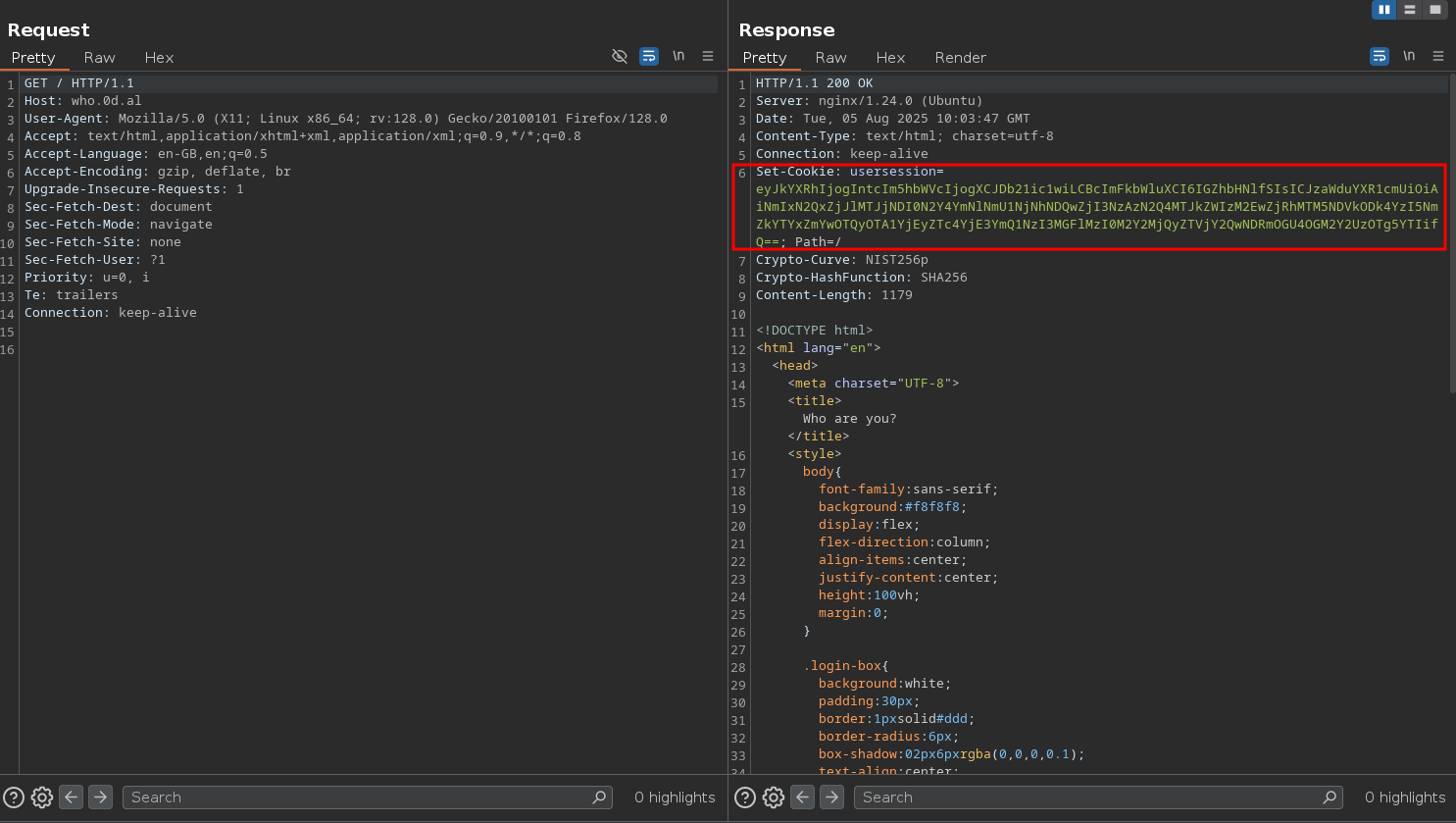Screen dimensions: 1456x823
Task: Toggle word wrap in Request panel
Action: (x=649, y=57)
